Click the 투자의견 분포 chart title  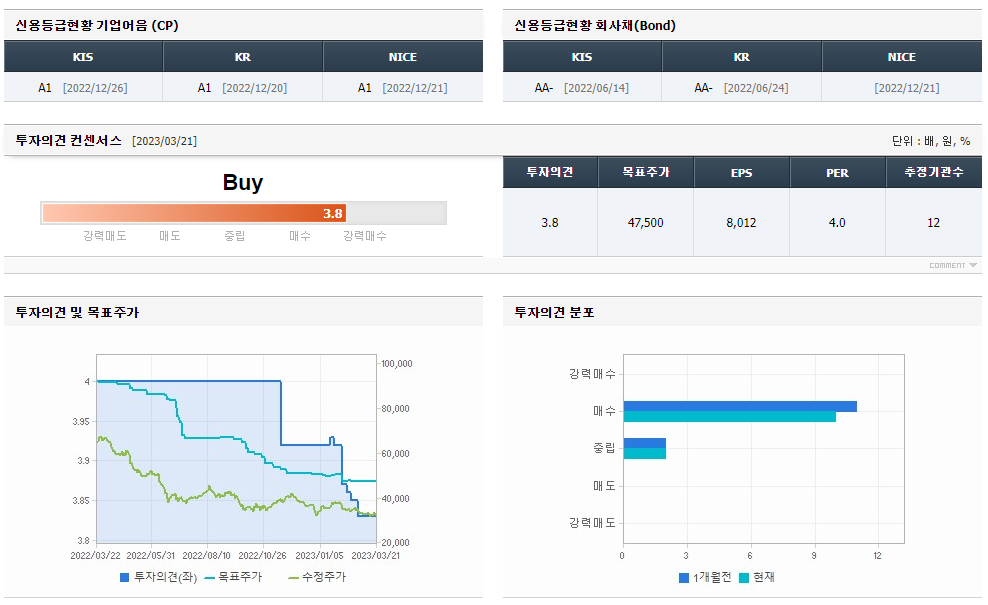554,312
